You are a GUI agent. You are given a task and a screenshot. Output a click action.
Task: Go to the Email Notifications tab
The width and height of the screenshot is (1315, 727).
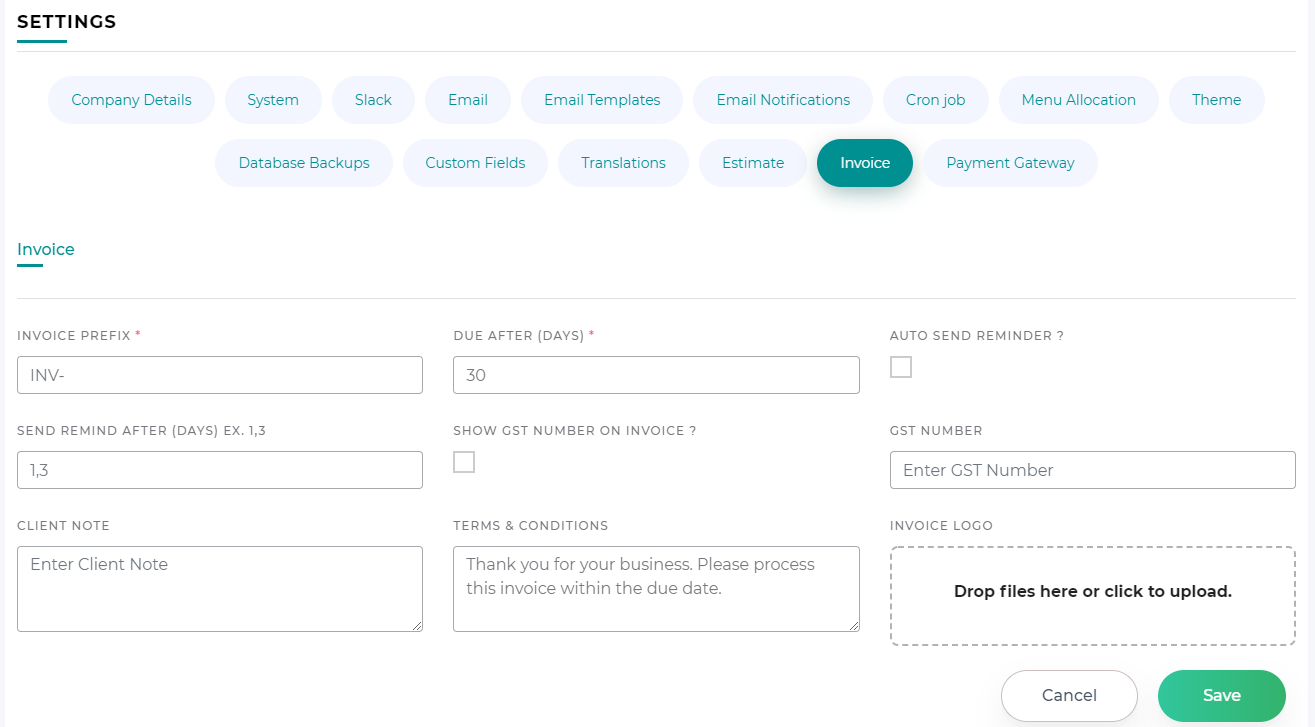pos(783,100)
